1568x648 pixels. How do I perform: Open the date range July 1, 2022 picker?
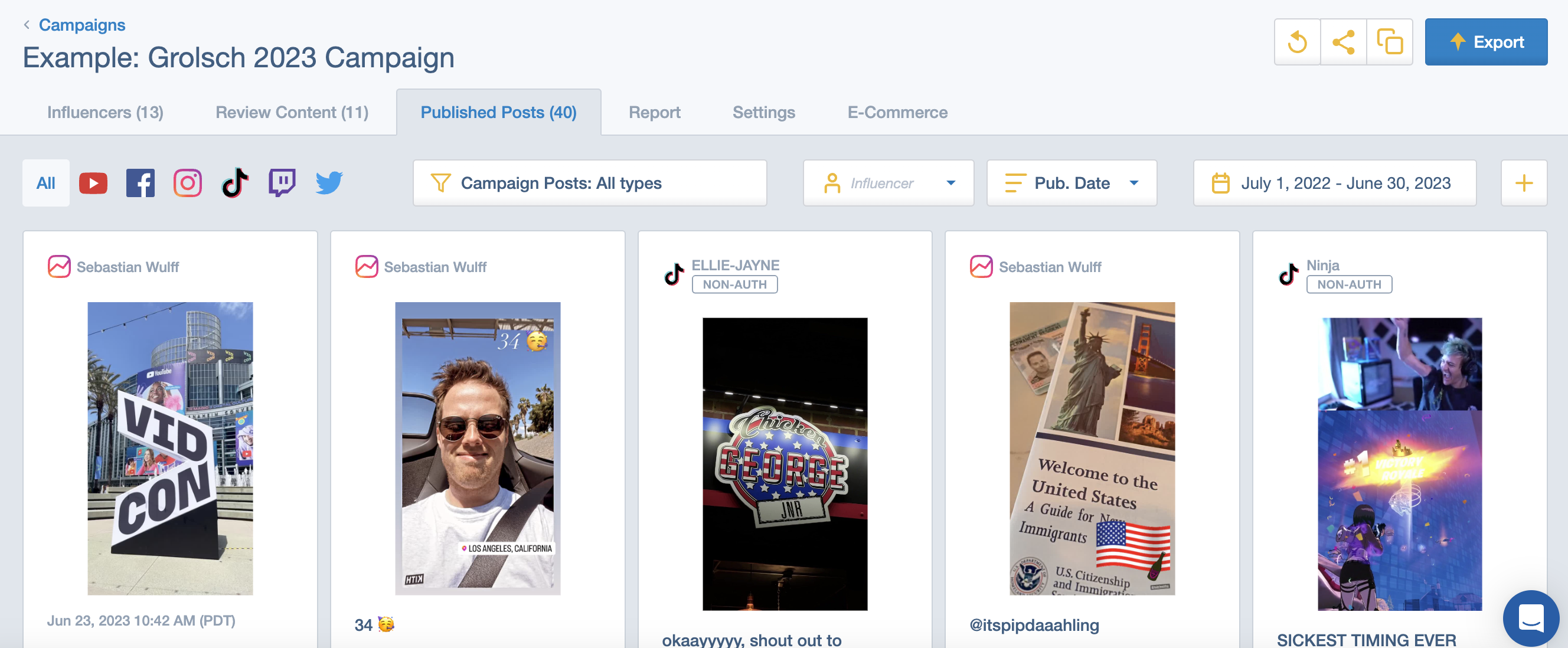[1334, 183]
